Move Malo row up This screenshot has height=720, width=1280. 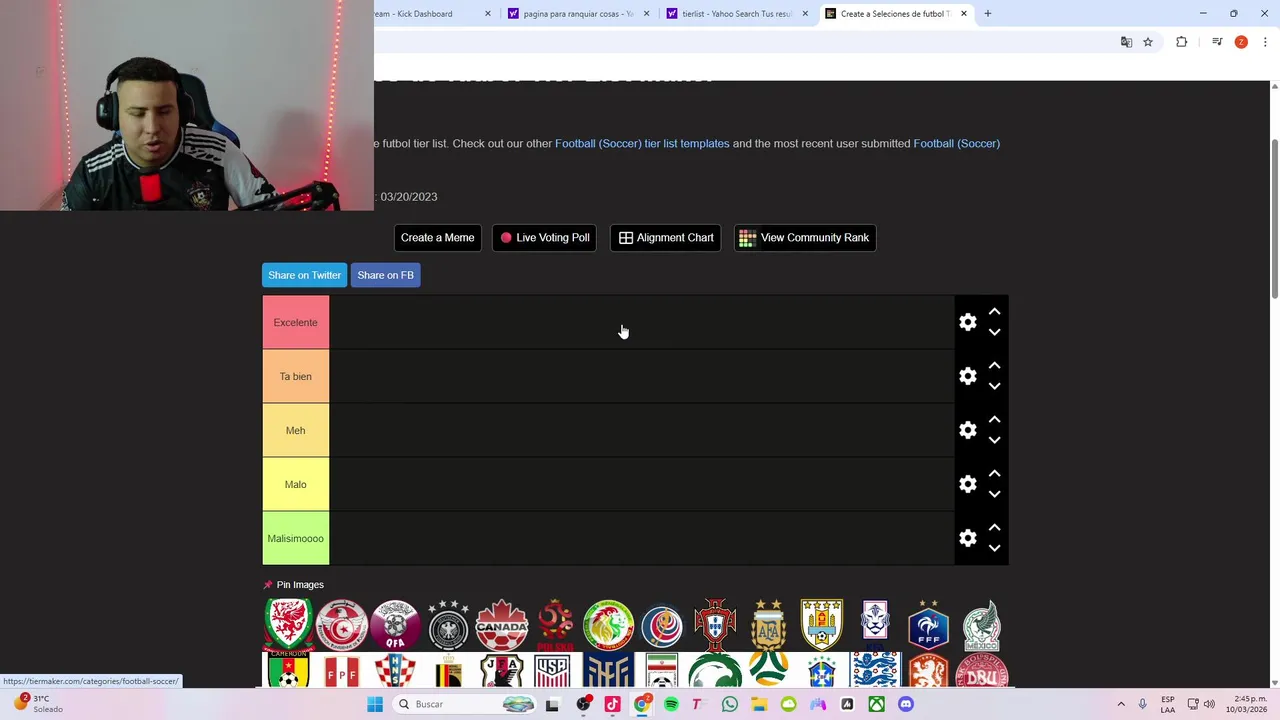point(994,474)
